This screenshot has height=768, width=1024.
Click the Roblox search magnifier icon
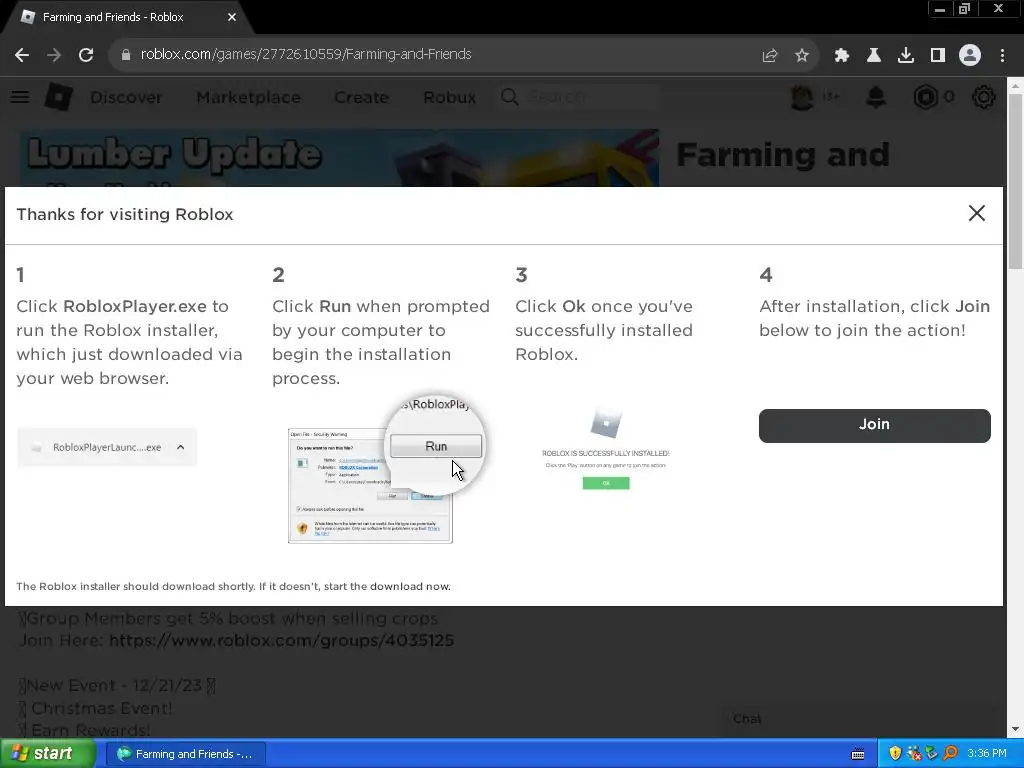tap(509, 97)
